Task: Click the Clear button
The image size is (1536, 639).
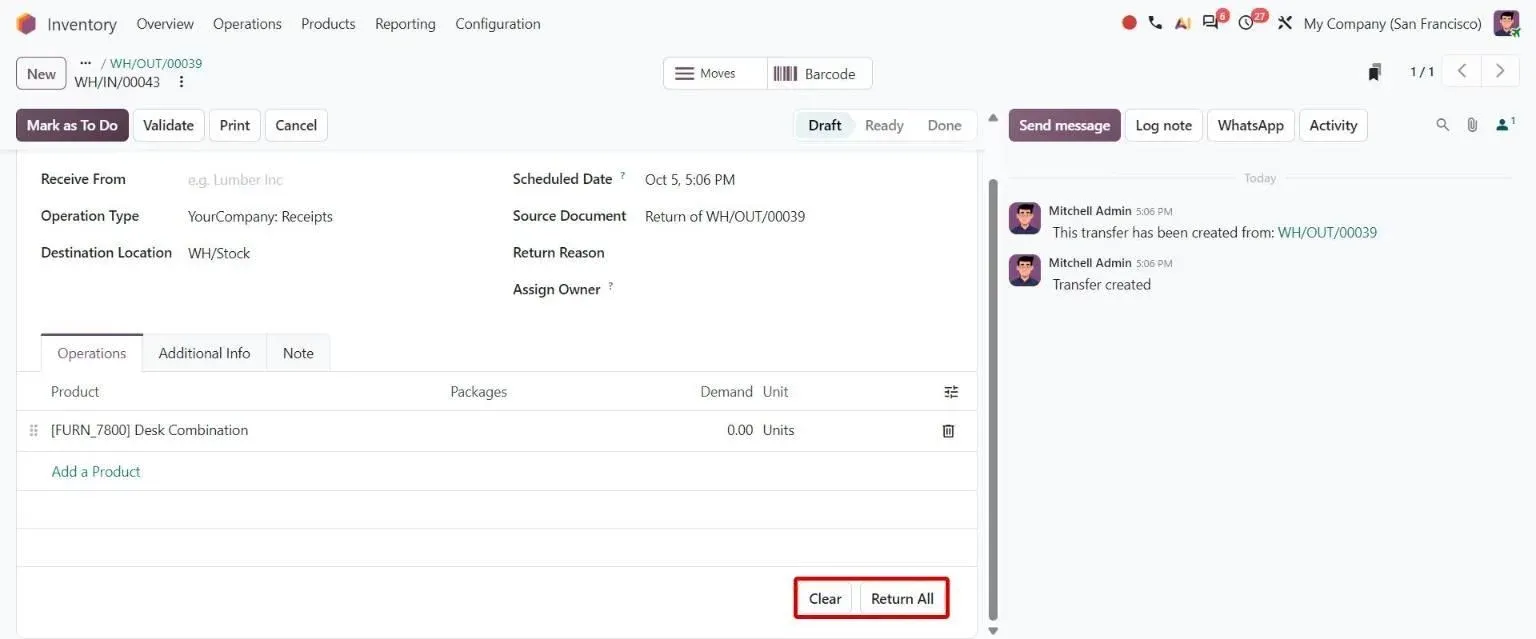Action: pyautogui.click(x=825, y=598)
